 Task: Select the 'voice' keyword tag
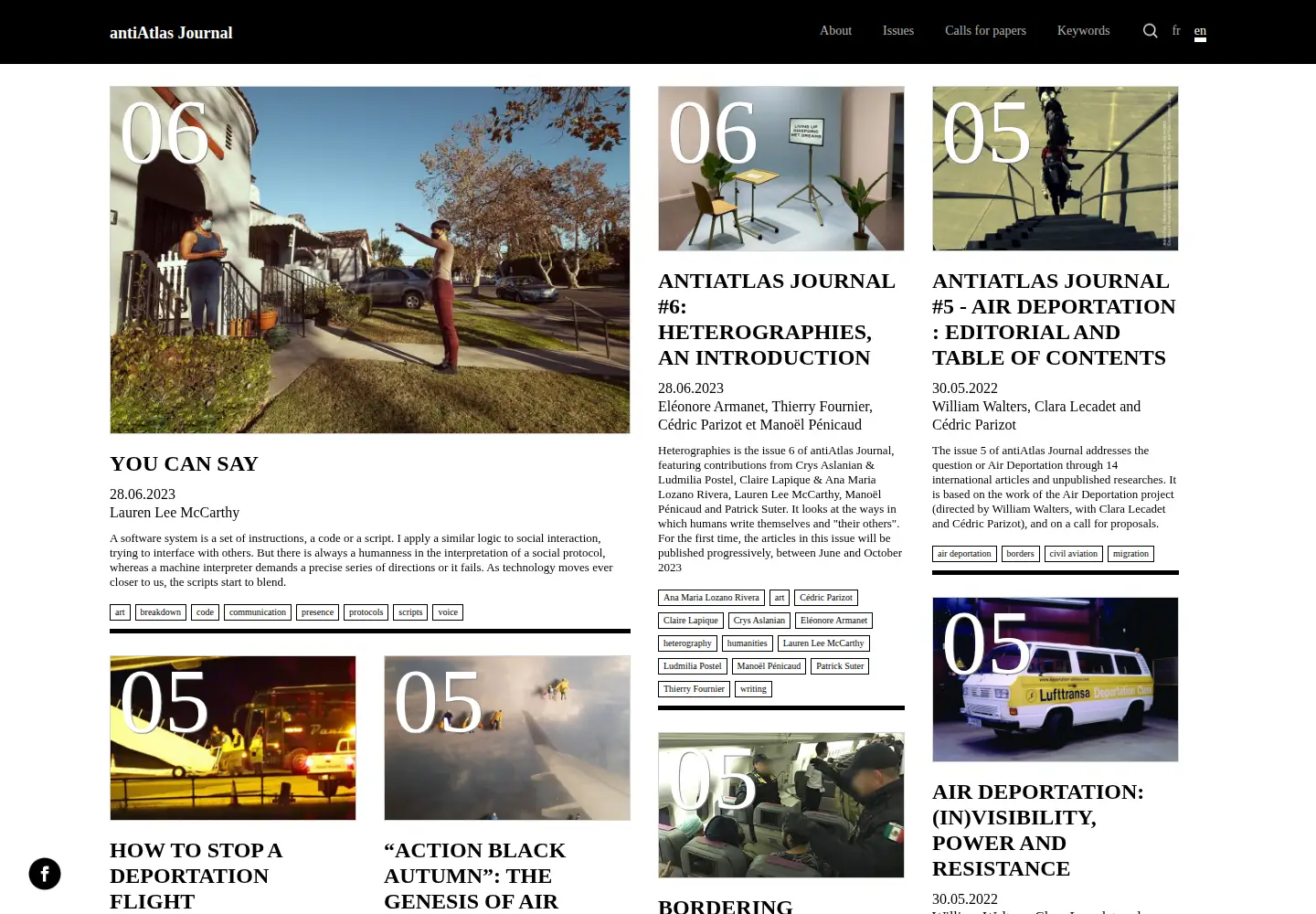tap(448, 612)
